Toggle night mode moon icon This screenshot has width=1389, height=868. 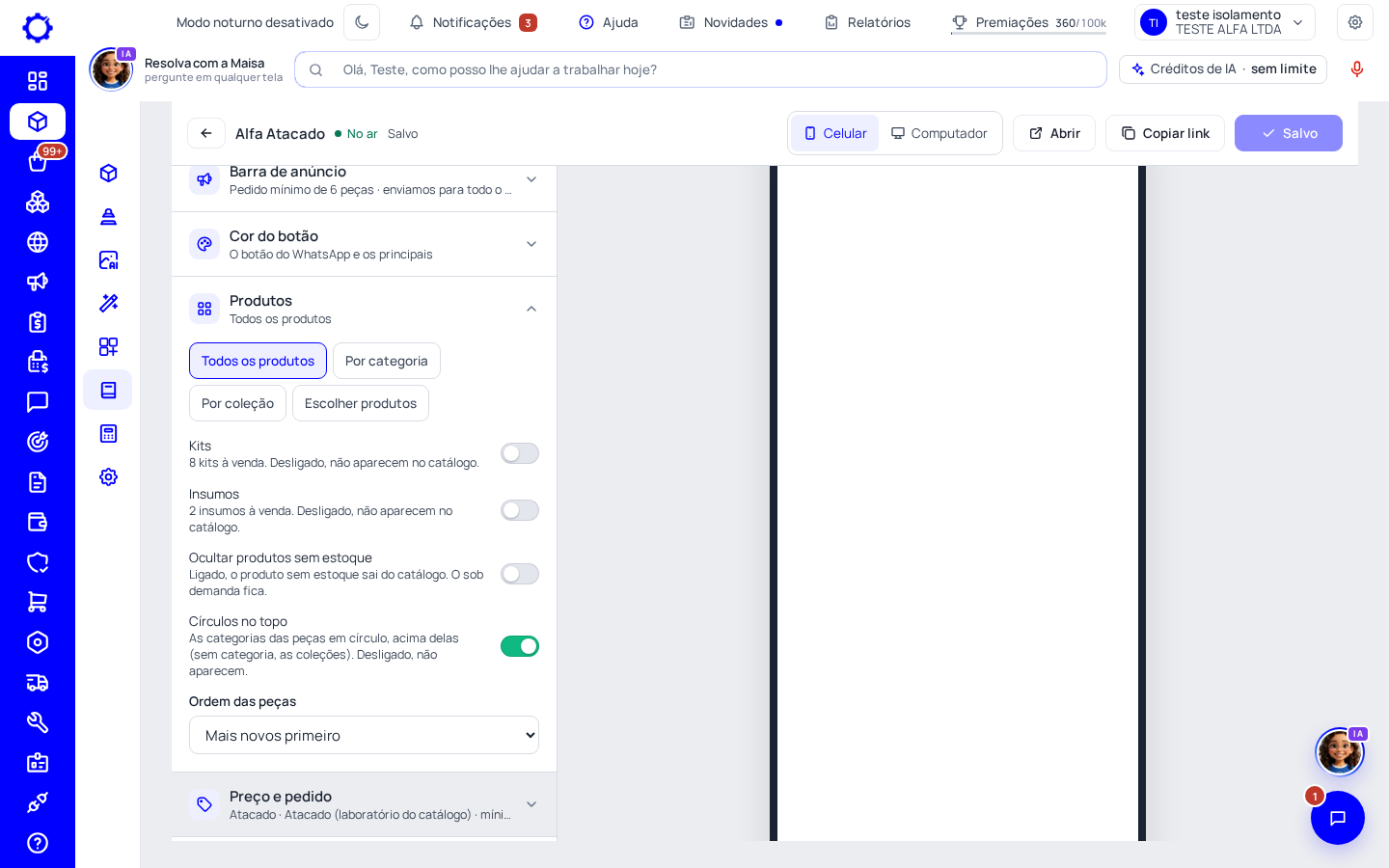pyautogui.click(x=362, y=22)
